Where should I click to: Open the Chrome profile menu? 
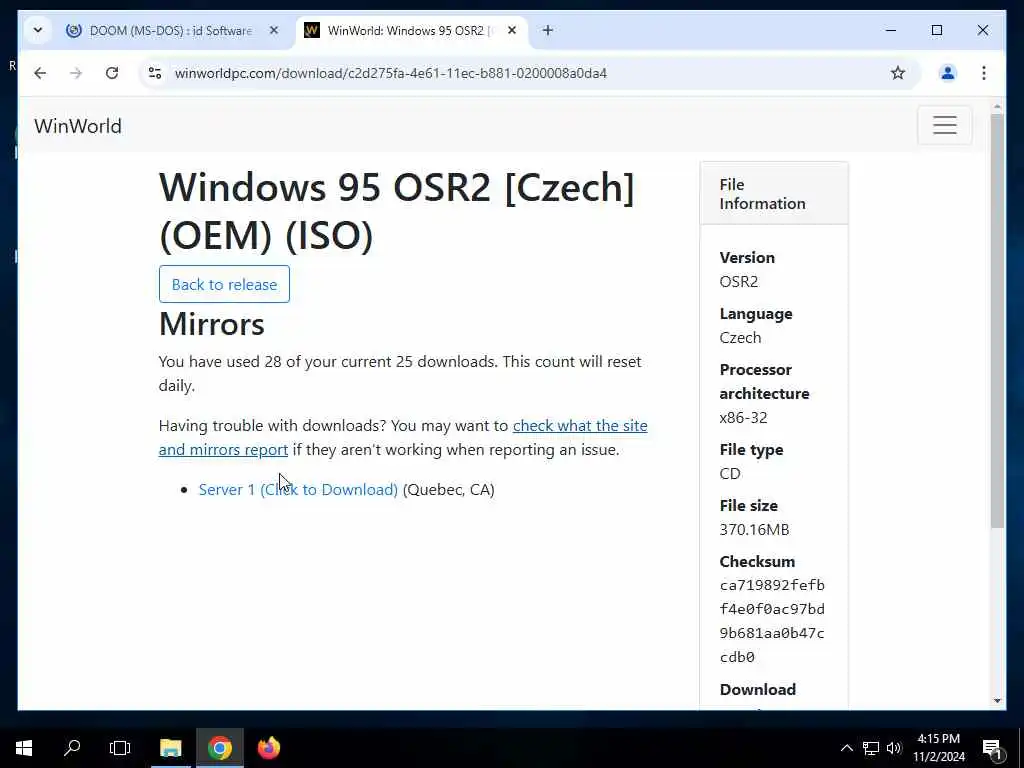coord(948,73)
